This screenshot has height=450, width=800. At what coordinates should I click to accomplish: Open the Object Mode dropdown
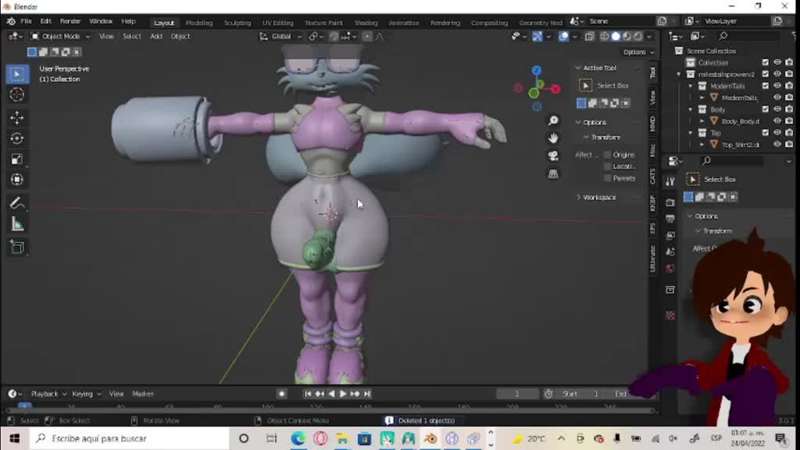click(x=60, y=36)
